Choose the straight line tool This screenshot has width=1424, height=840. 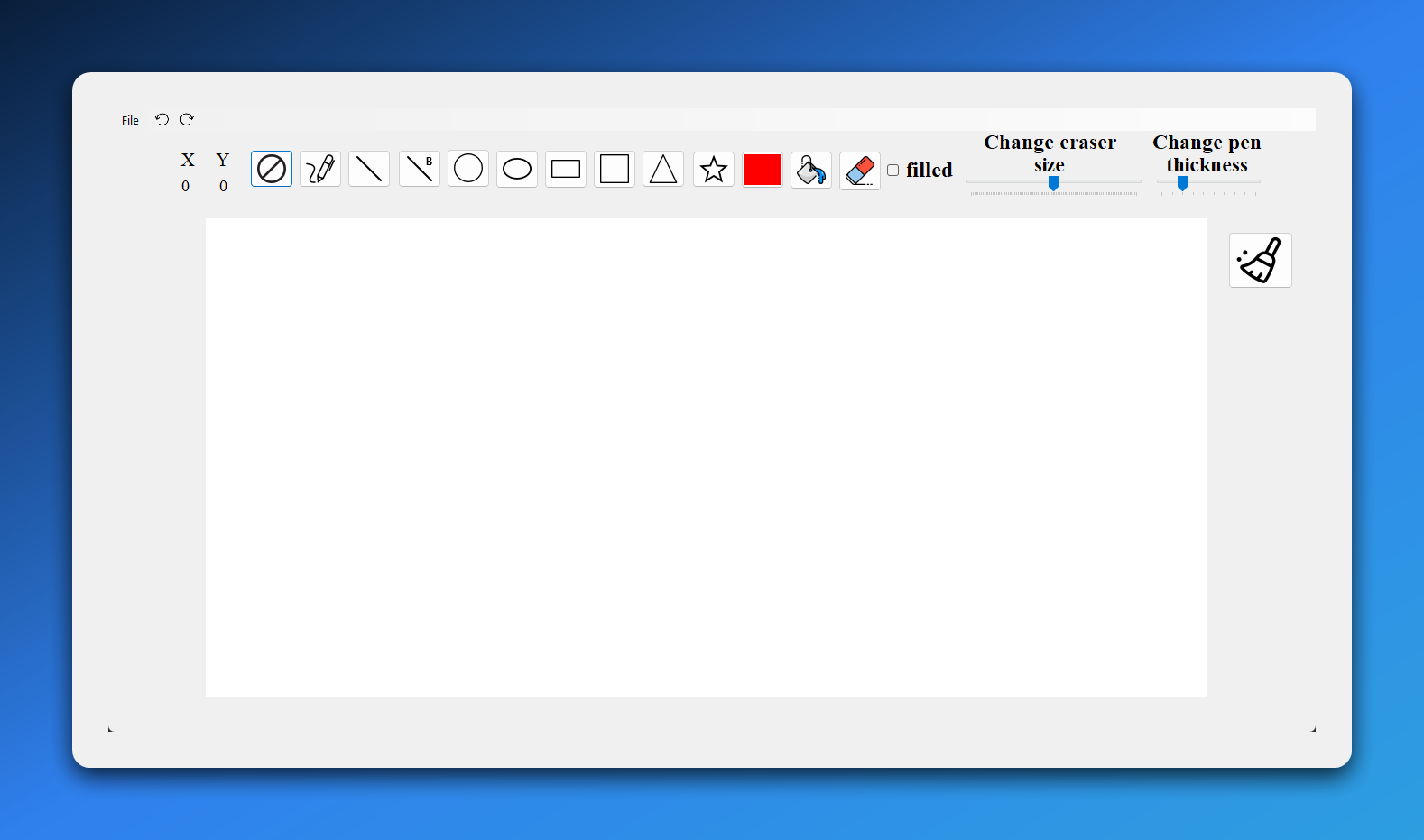click(369, 169)
